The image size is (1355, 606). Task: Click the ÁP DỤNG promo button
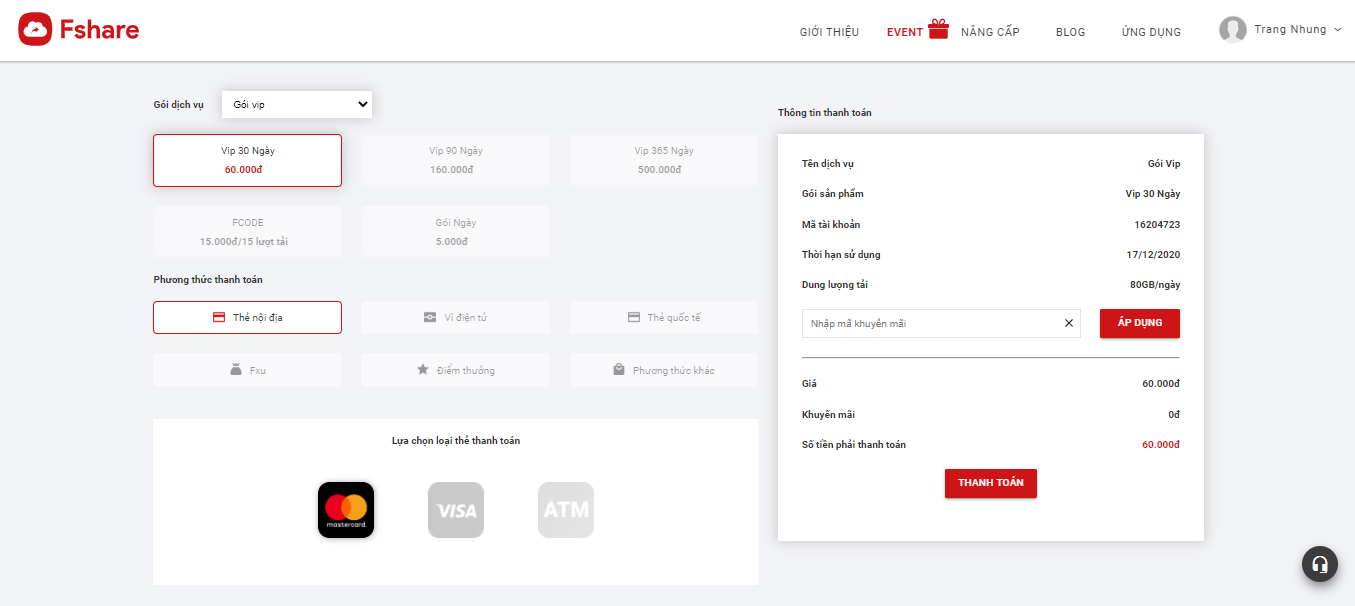click(x=1140, y=323)
